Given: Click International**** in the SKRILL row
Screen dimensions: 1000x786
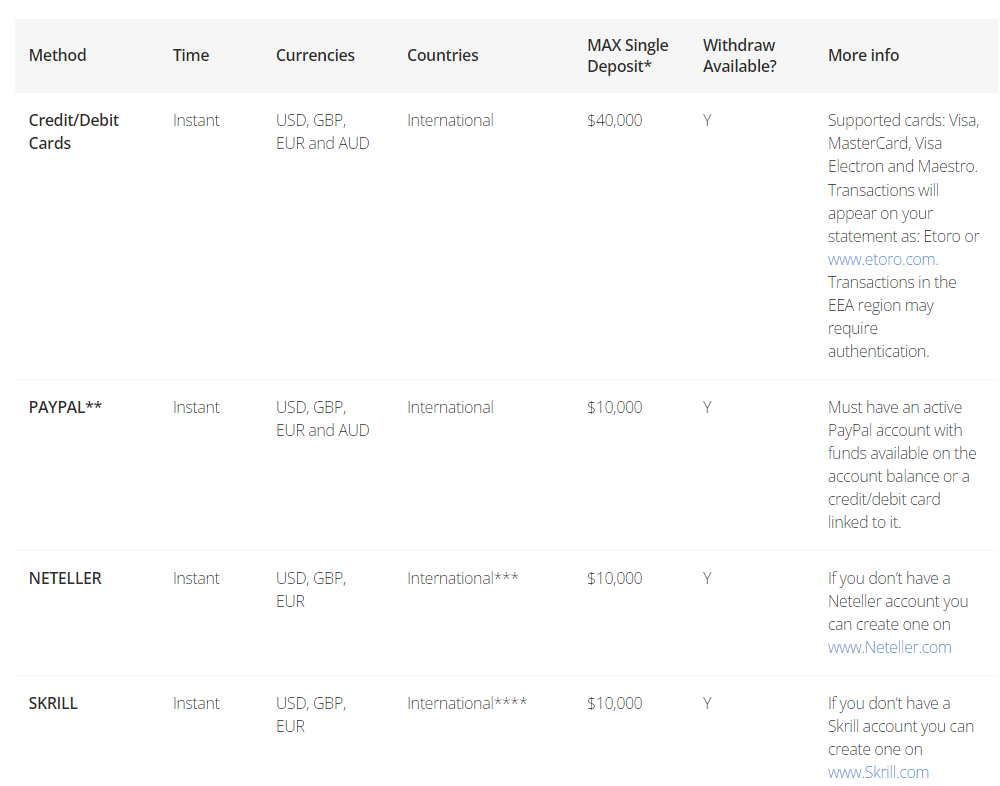Looking at the screenshot, I should [x=467, y=703].
